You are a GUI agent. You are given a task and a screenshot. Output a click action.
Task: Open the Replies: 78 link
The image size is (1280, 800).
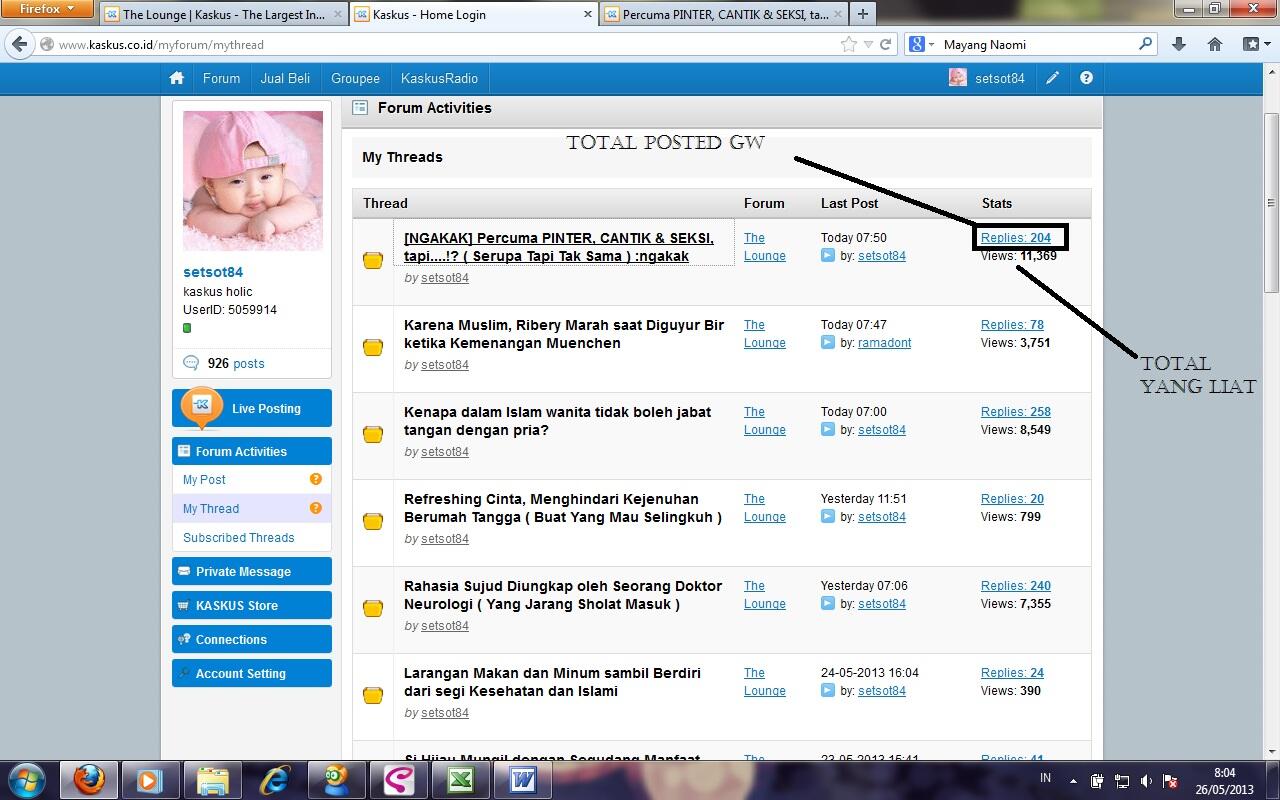1012,325
